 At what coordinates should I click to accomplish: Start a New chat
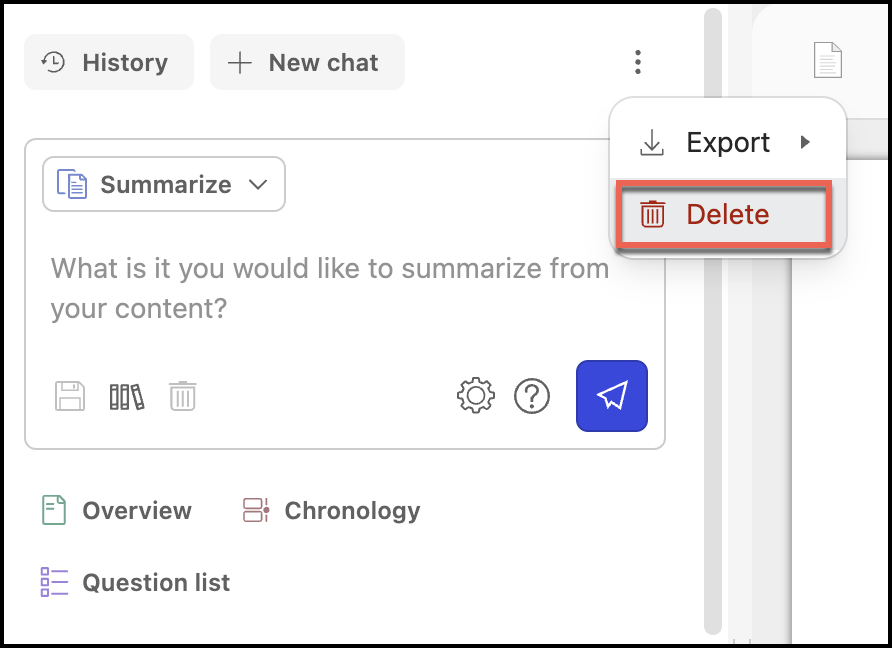307,63
